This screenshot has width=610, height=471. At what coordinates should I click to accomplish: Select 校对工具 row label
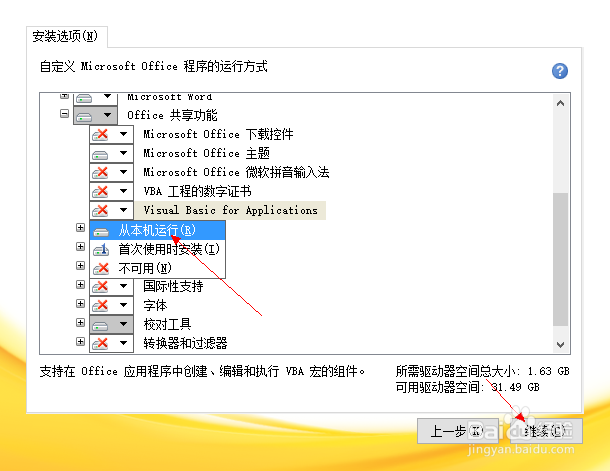(x=167, y=324)
